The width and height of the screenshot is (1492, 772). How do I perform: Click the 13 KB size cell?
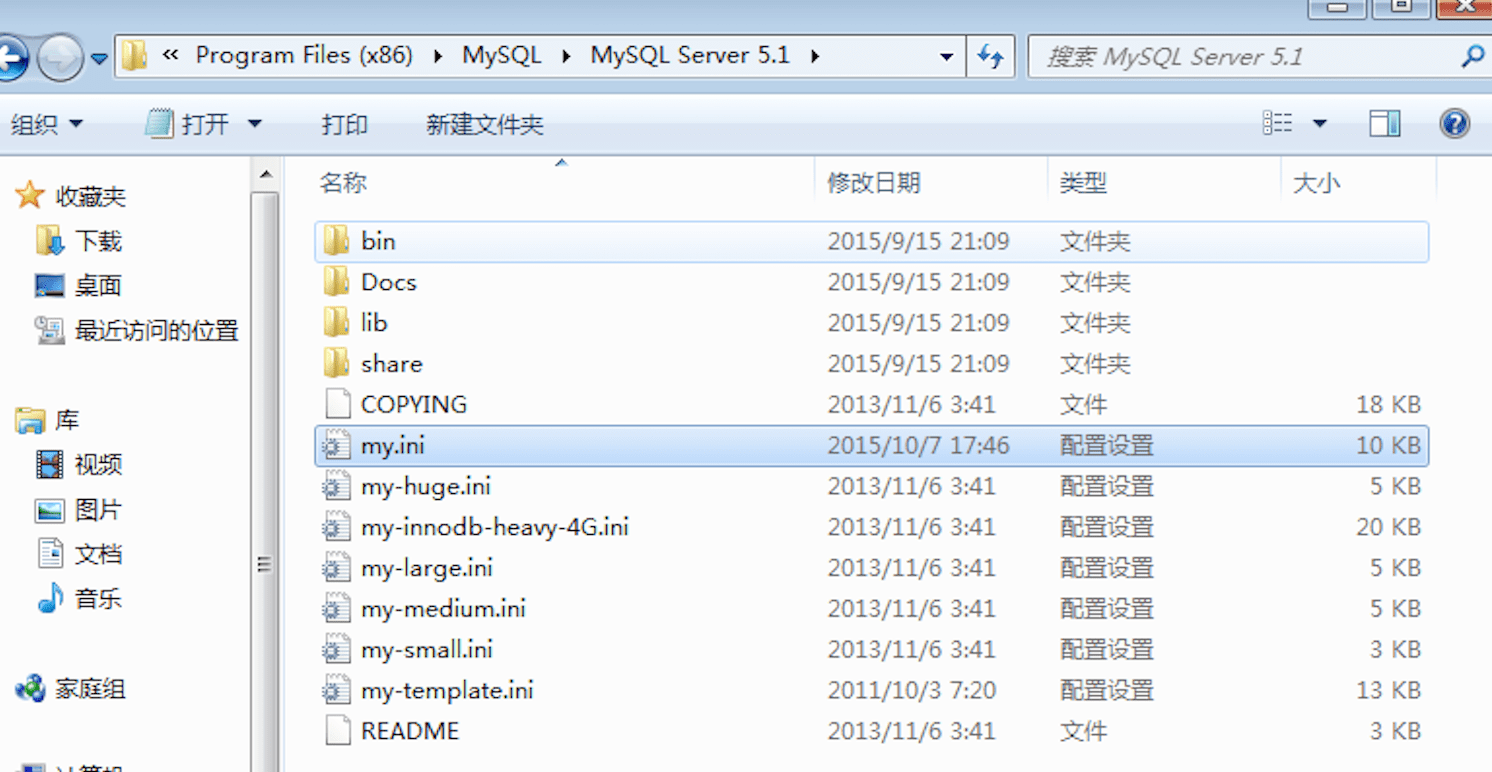(1388, 690)
